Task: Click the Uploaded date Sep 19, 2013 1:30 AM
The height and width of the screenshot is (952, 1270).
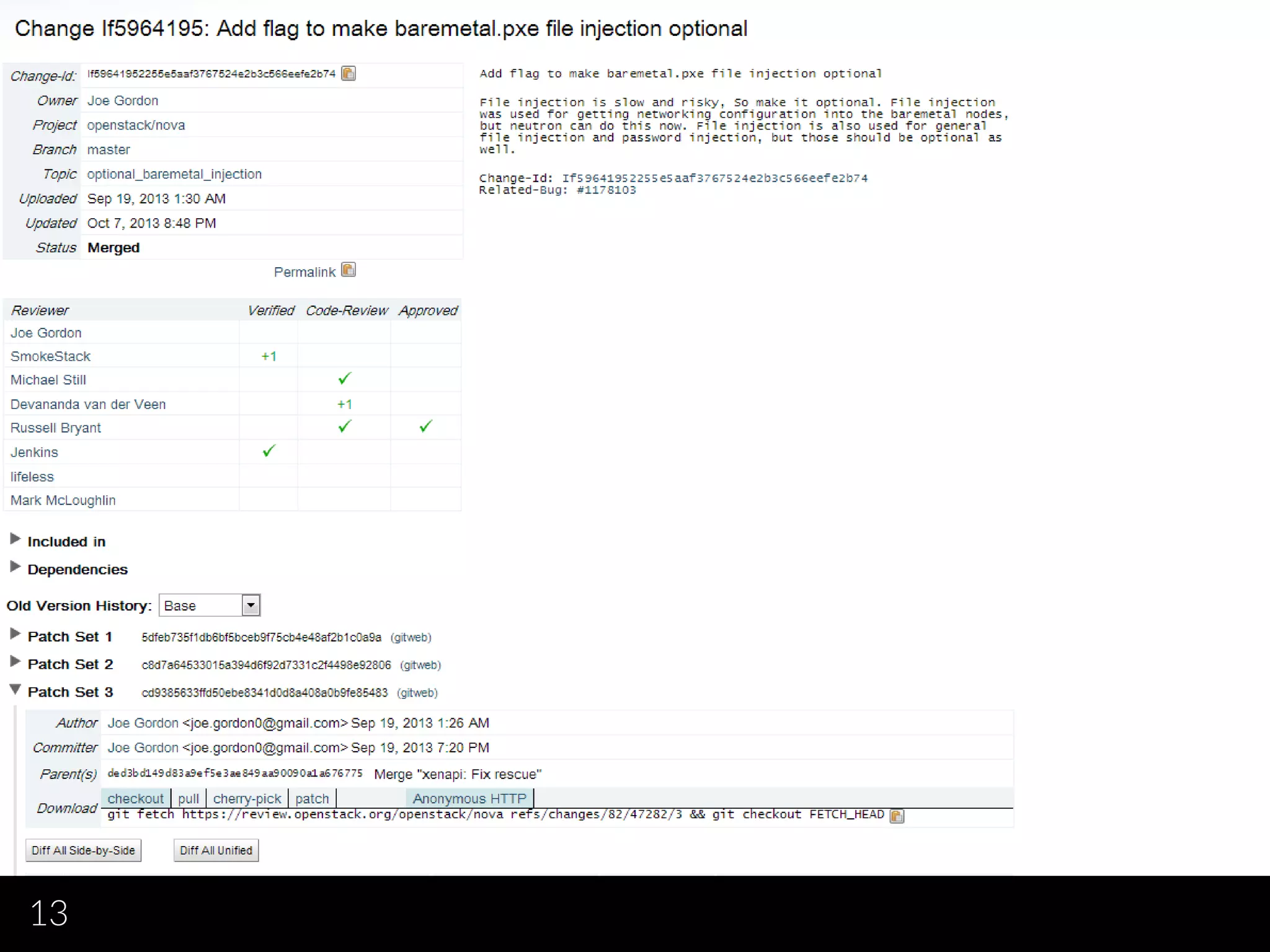Action: pos(156,199)
